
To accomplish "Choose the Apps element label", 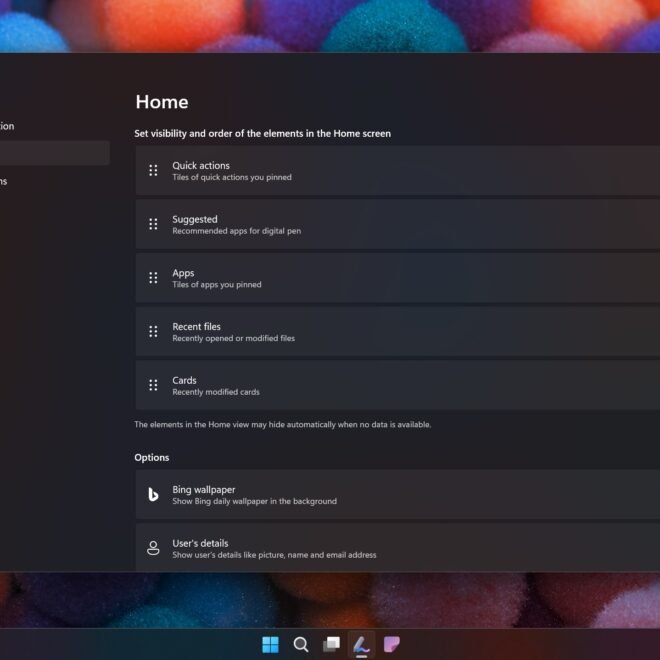I will pyautogui.click(x=183, y=273).
